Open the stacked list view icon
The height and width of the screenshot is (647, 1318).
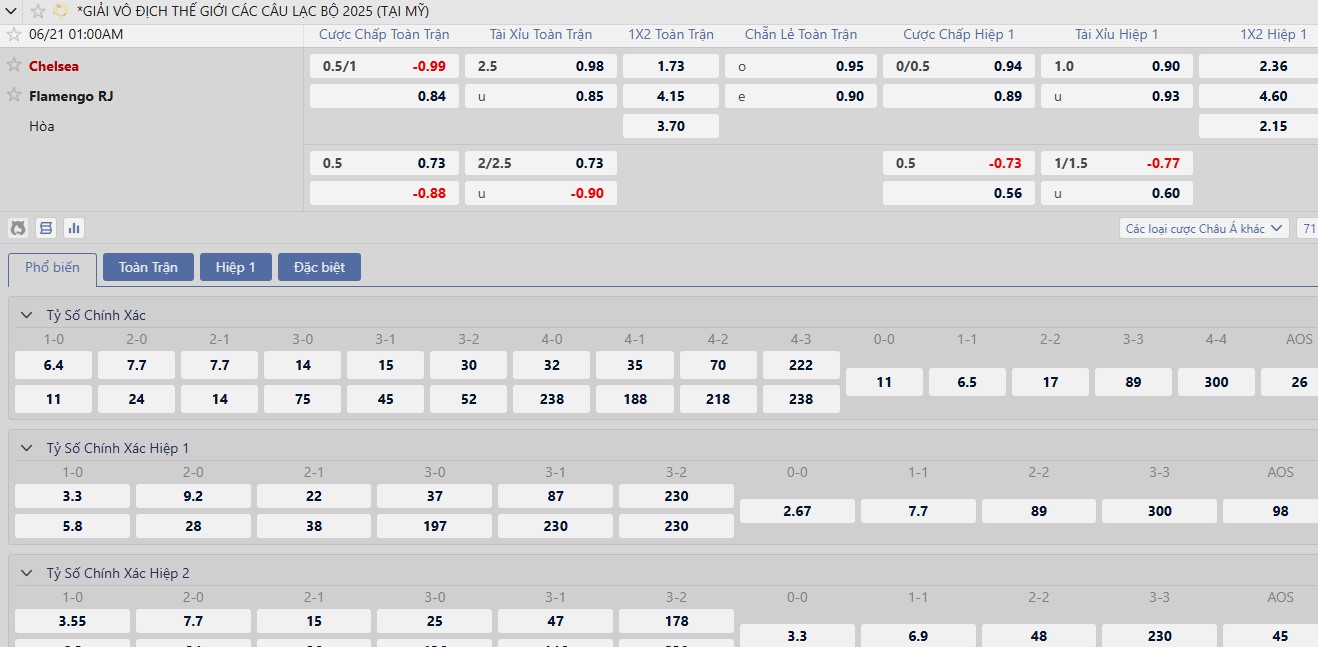coord(46,228)
